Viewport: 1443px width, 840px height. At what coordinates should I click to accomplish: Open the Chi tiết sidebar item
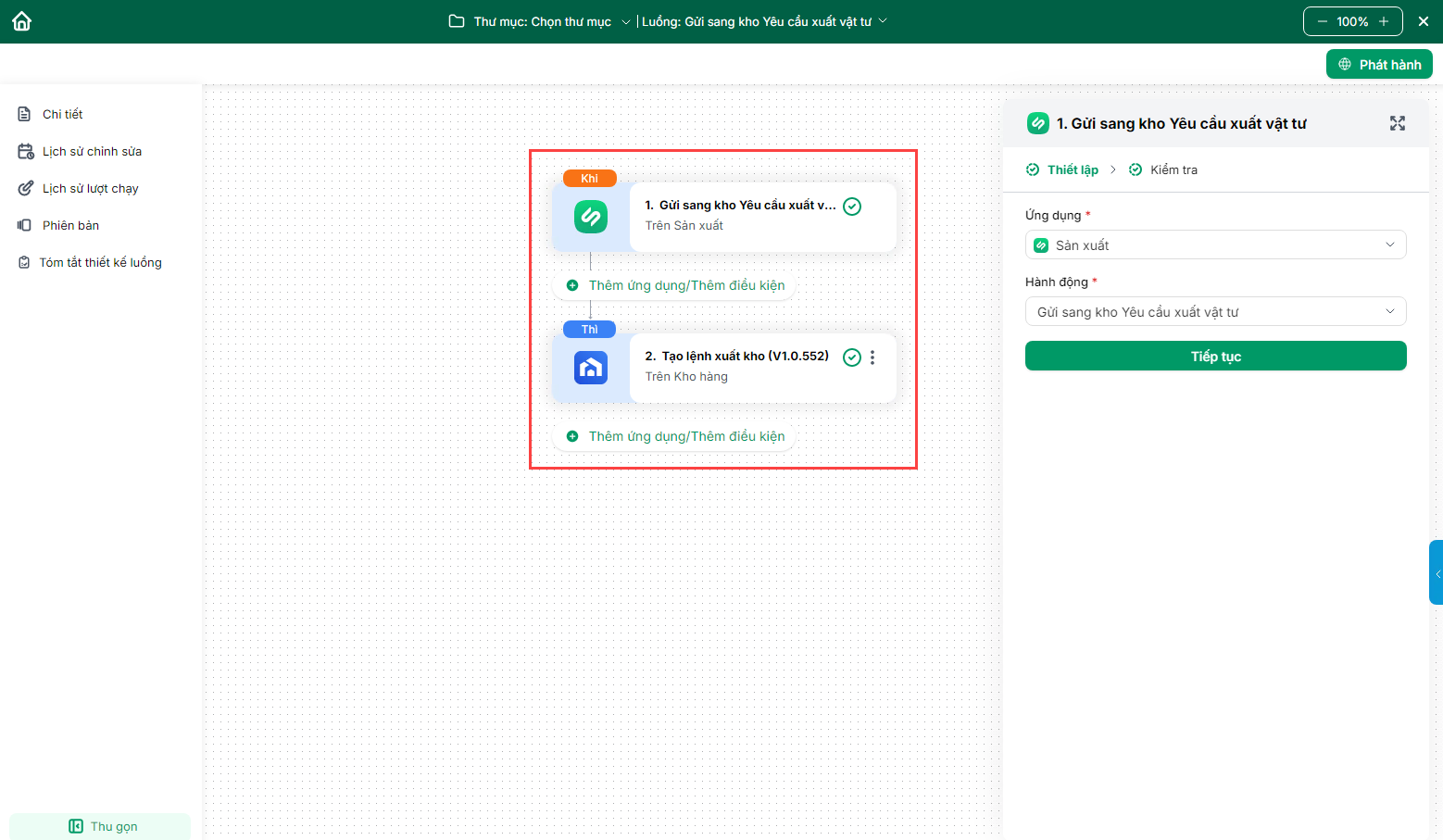[62, 114]
